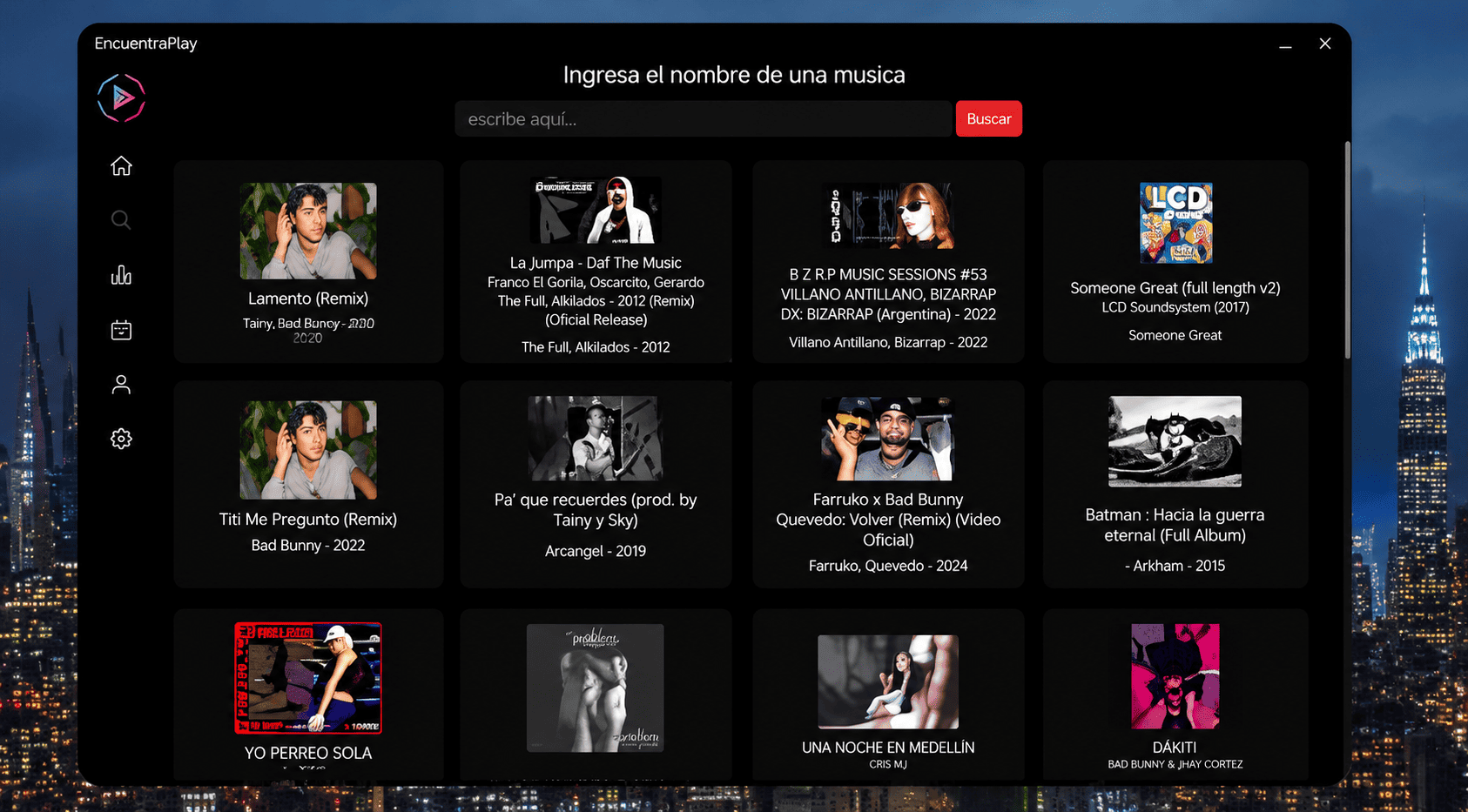1468x812 pixels.
Task: Click the EncuentraPlay play logo
Action: point(121,97)
